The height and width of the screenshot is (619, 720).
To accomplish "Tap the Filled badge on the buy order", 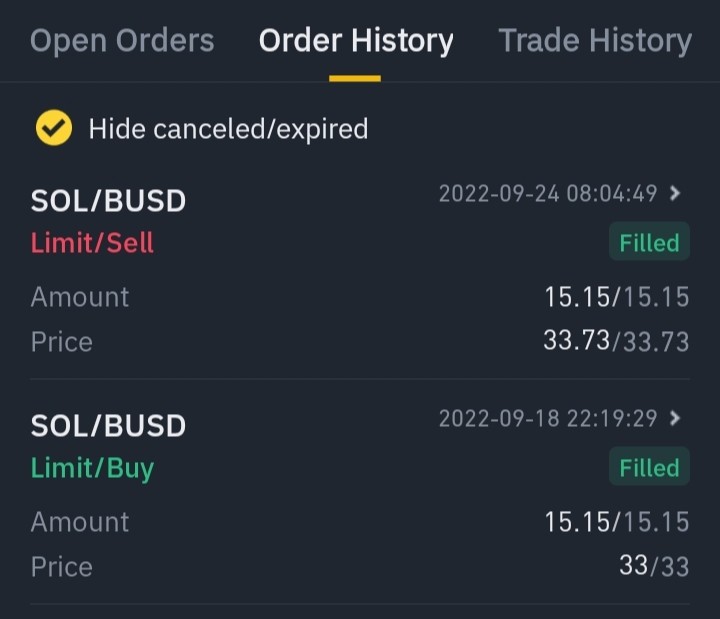I will click(649, 467).
